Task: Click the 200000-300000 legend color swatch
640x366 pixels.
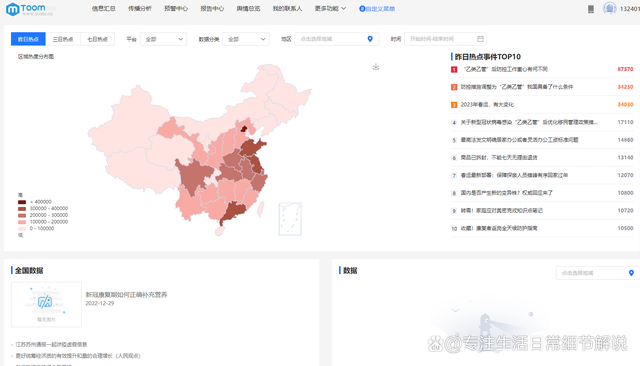Action: pyautogui.click(x=22, y=215)
